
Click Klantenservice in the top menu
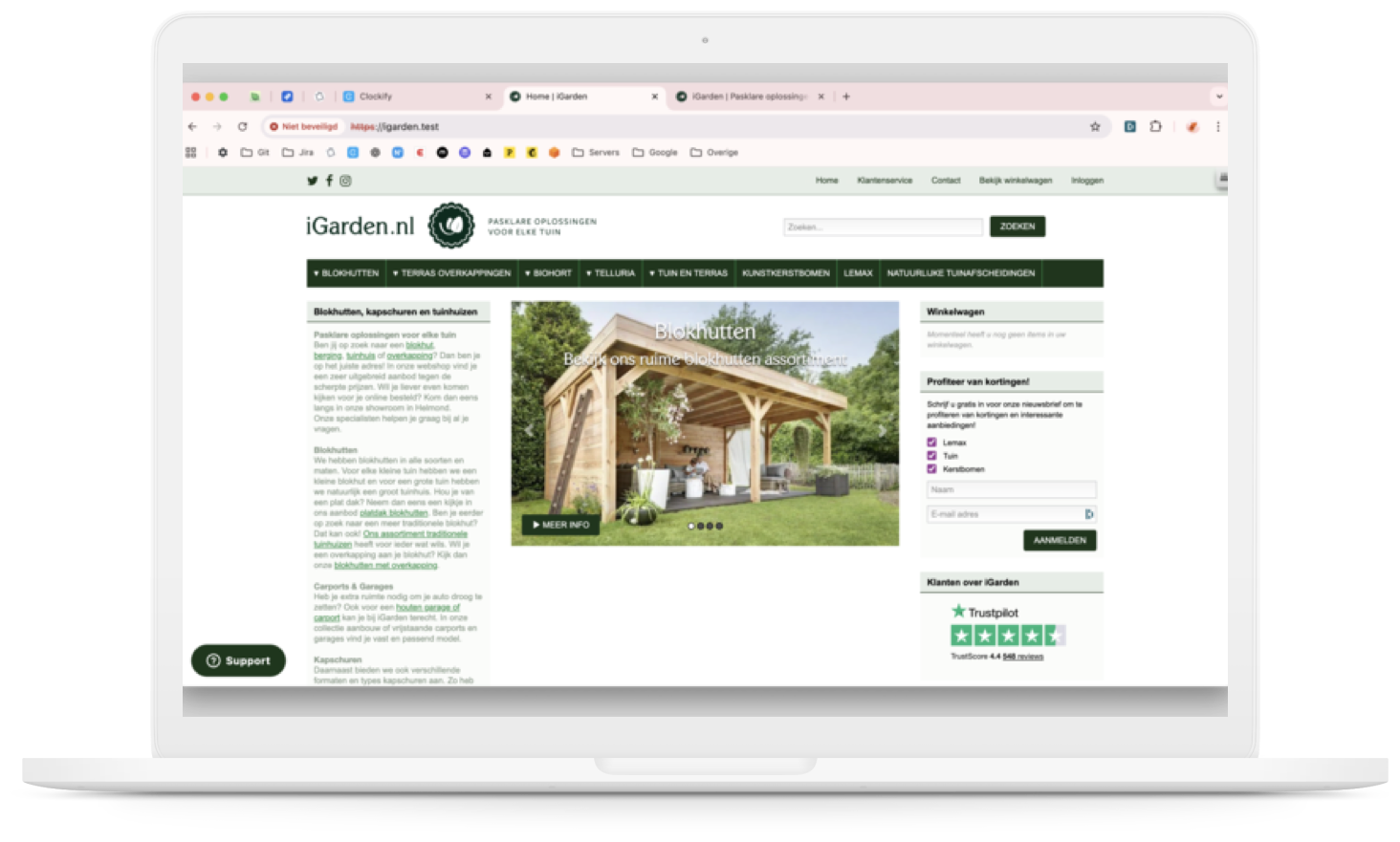tap(884, 181)
